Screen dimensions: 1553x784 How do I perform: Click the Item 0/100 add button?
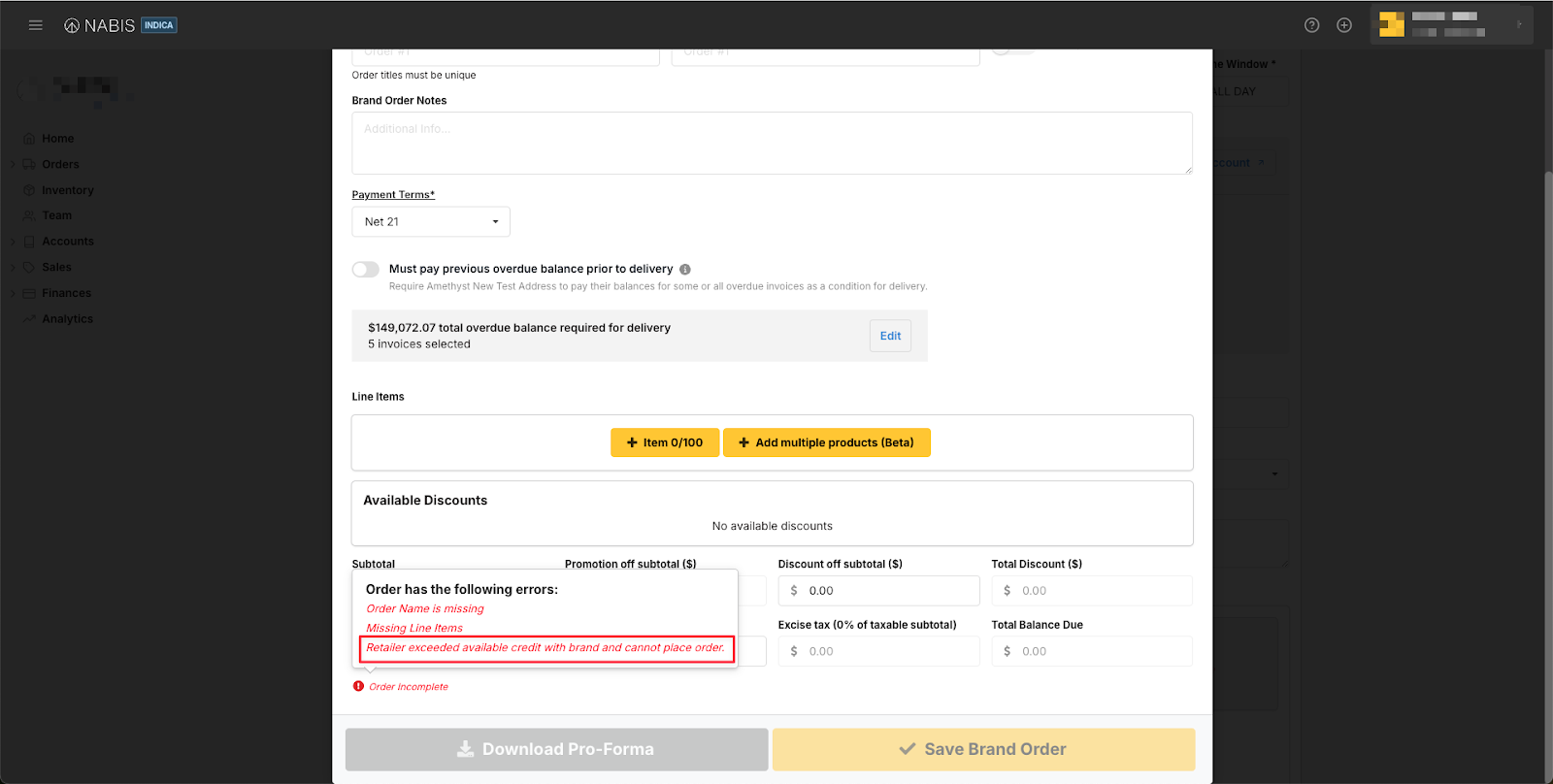pyautogui.click(x=665, y=442)
